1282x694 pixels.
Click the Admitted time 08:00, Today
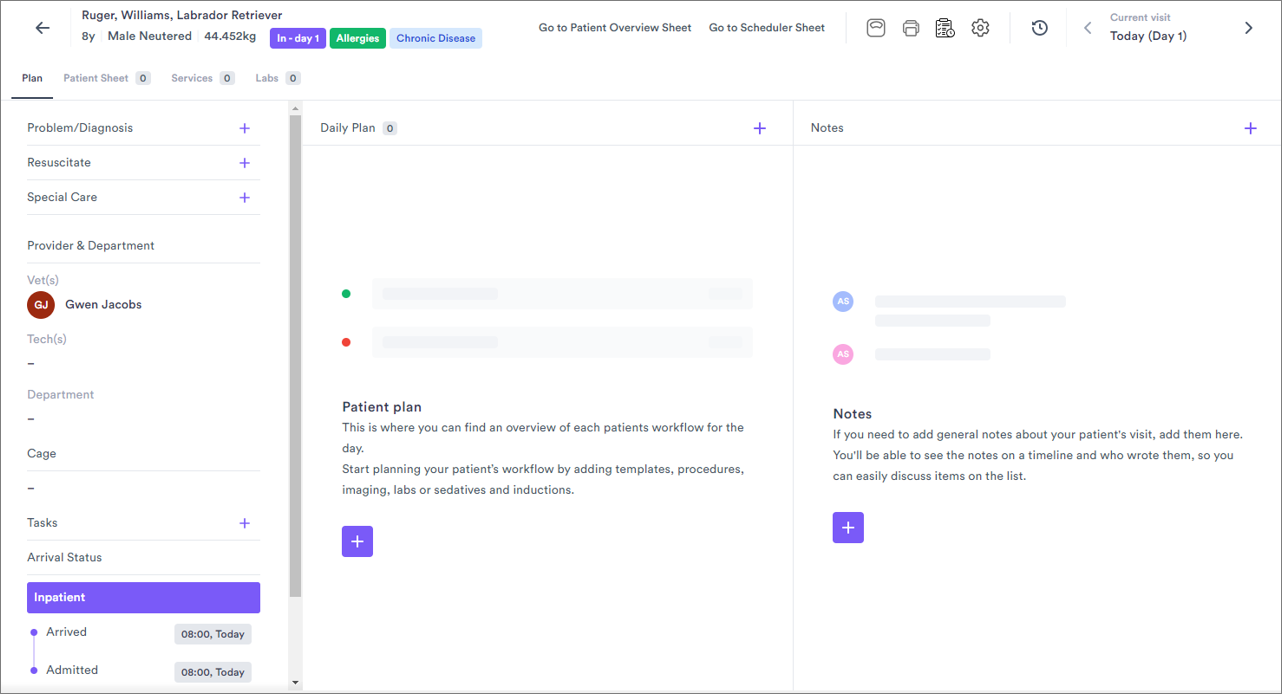tap(212, 672)
